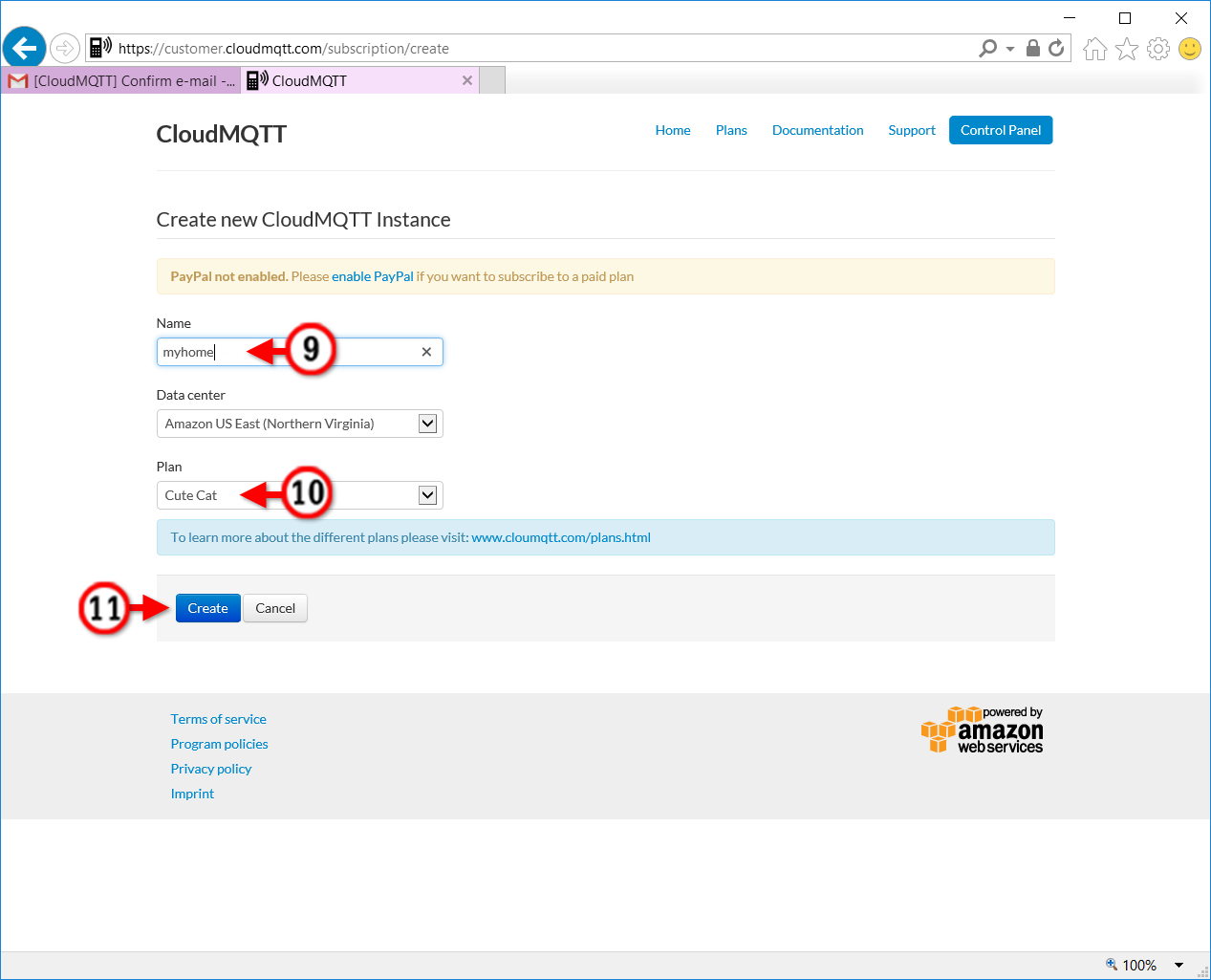Open browser Home page icon
This screenshot has height=980, width=1211.
pyautogui.click(x=1095, y=49)
